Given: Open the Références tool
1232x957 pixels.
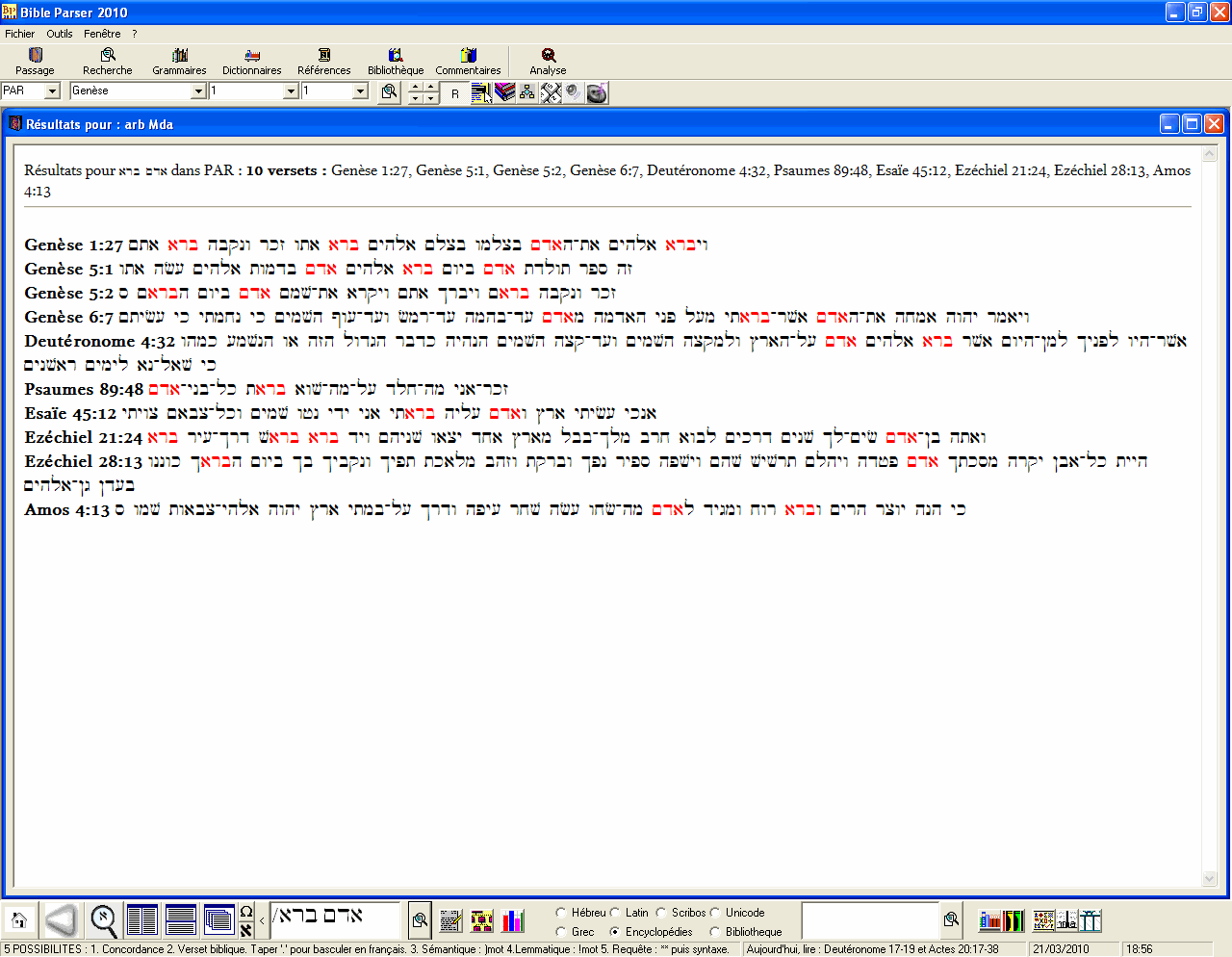Looking at the screenshot, I should coord(324,62).
